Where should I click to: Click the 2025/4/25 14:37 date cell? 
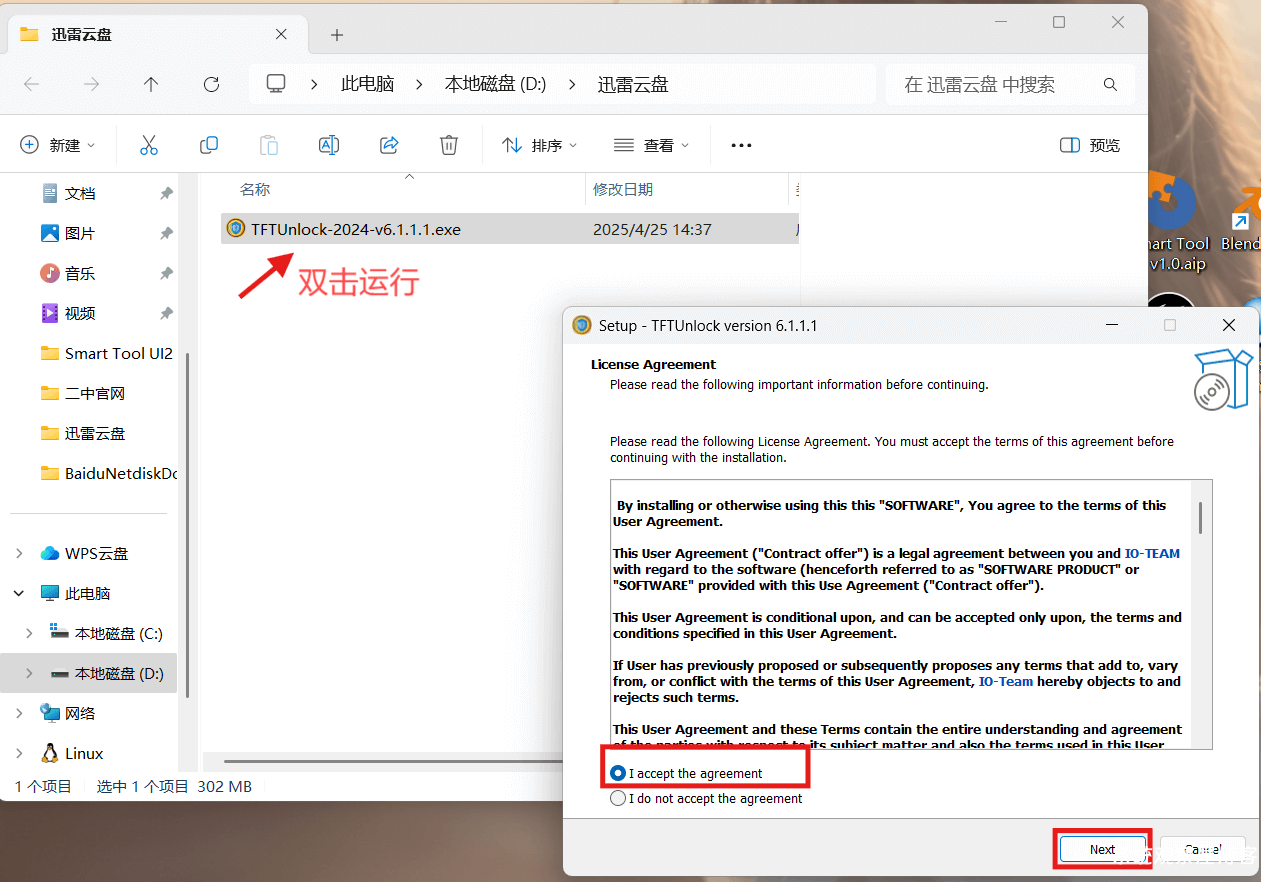click(x=652, y=229)
